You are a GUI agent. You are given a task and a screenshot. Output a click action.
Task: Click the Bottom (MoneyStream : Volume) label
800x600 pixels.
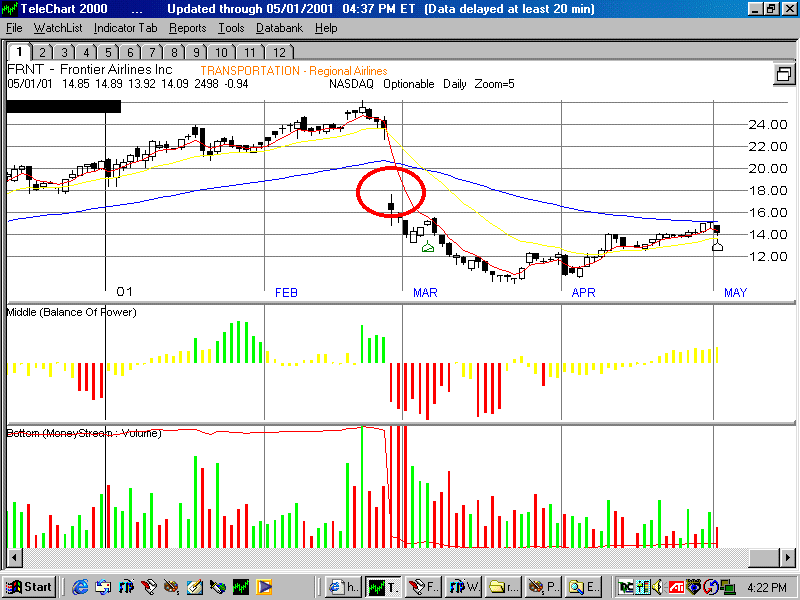(x=84, y=433)
